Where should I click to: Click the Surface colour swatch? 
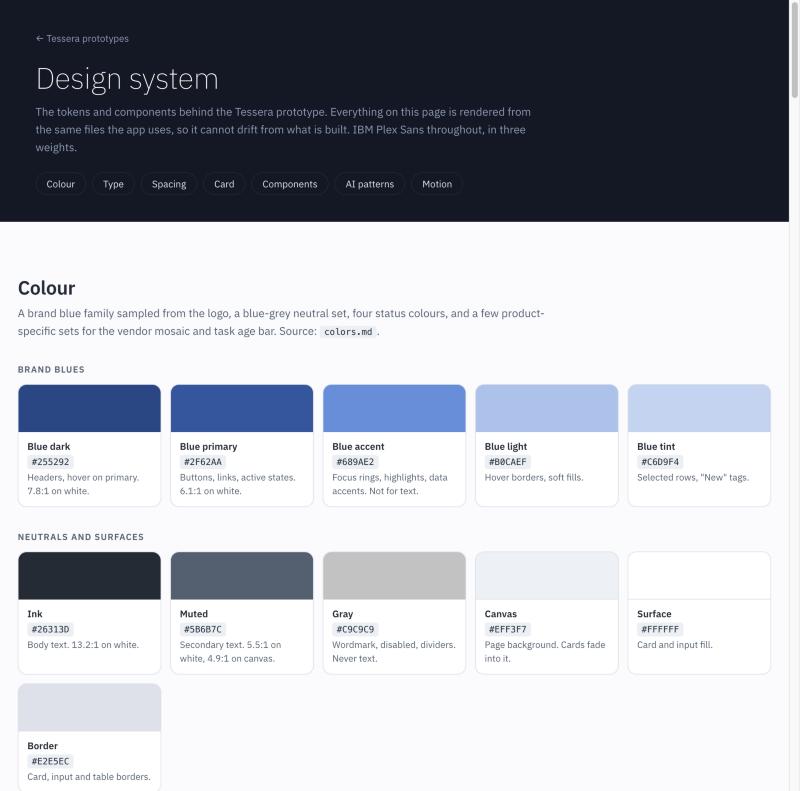[699, 576]
